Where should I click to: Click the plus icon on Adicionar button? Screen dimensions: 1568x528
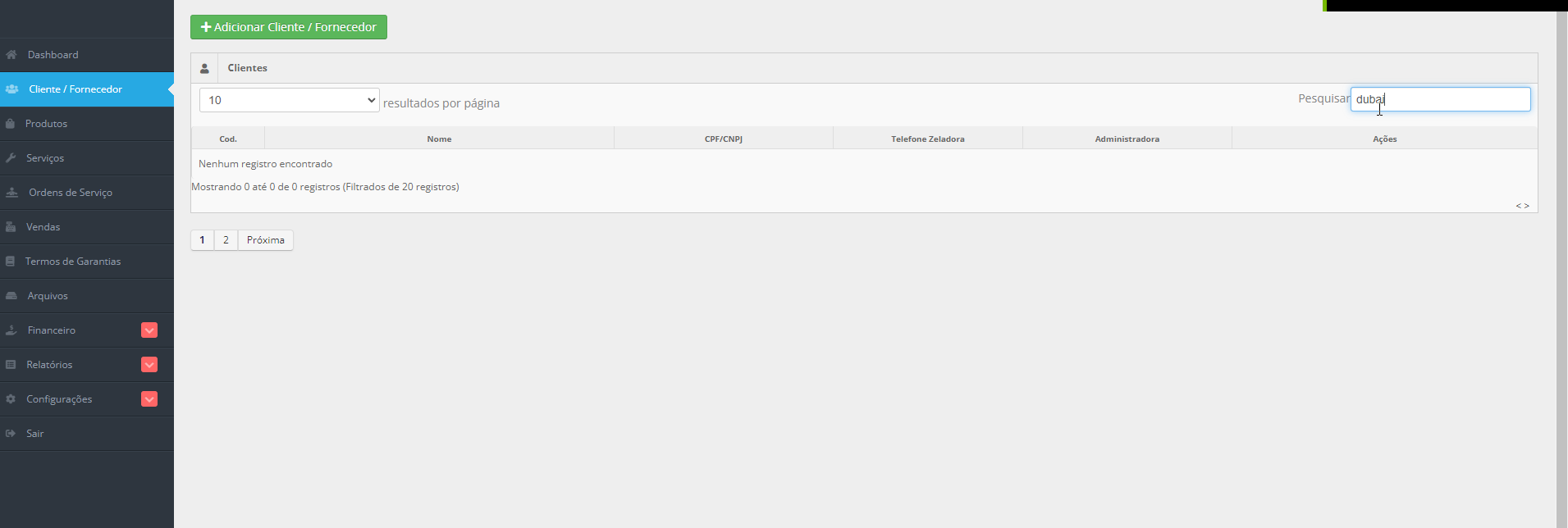pos(206,27)
